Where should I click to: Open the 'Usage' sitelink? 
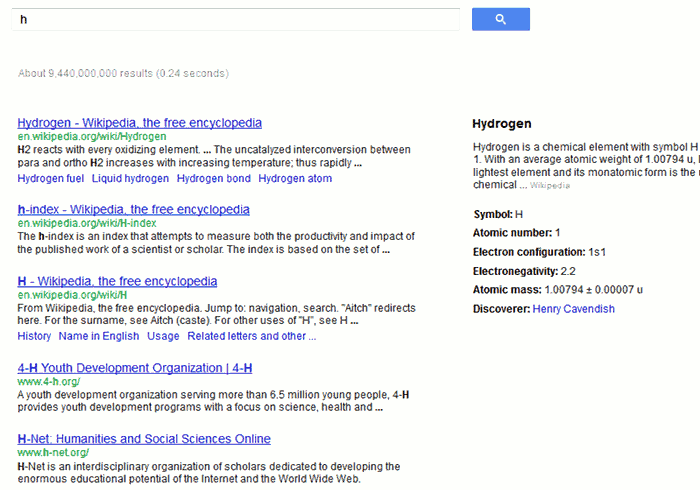coord(163,336)
